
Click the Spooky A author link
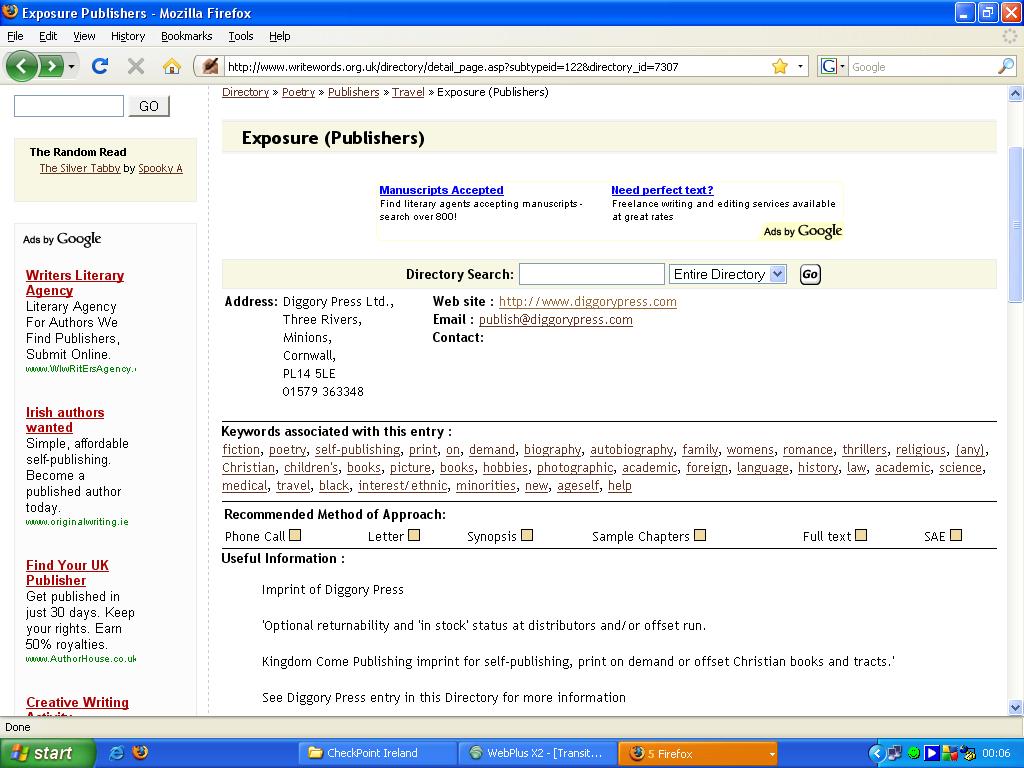(160, 168)
